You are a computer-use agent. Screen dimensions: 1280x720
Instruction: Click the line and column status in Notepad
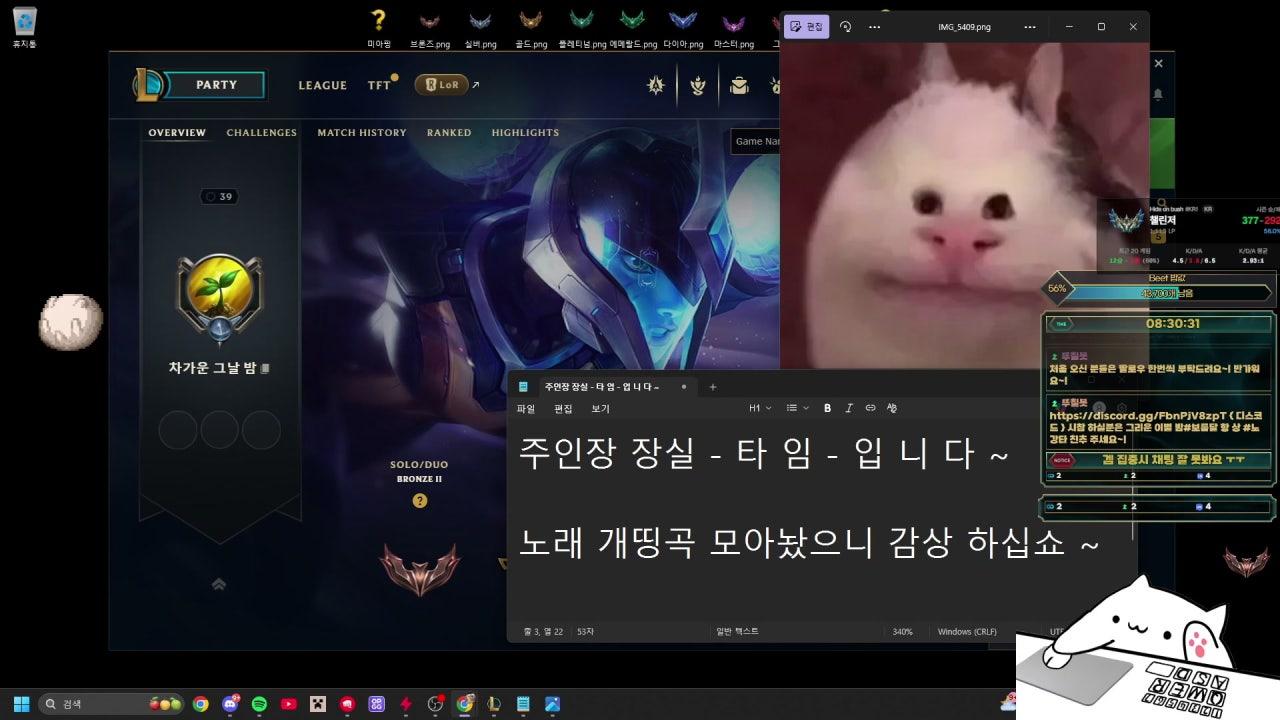coord(543,632)
